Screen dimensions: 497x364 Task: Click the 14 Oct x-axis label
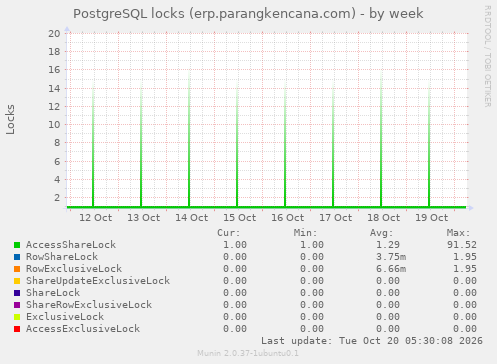click(192, 218)
